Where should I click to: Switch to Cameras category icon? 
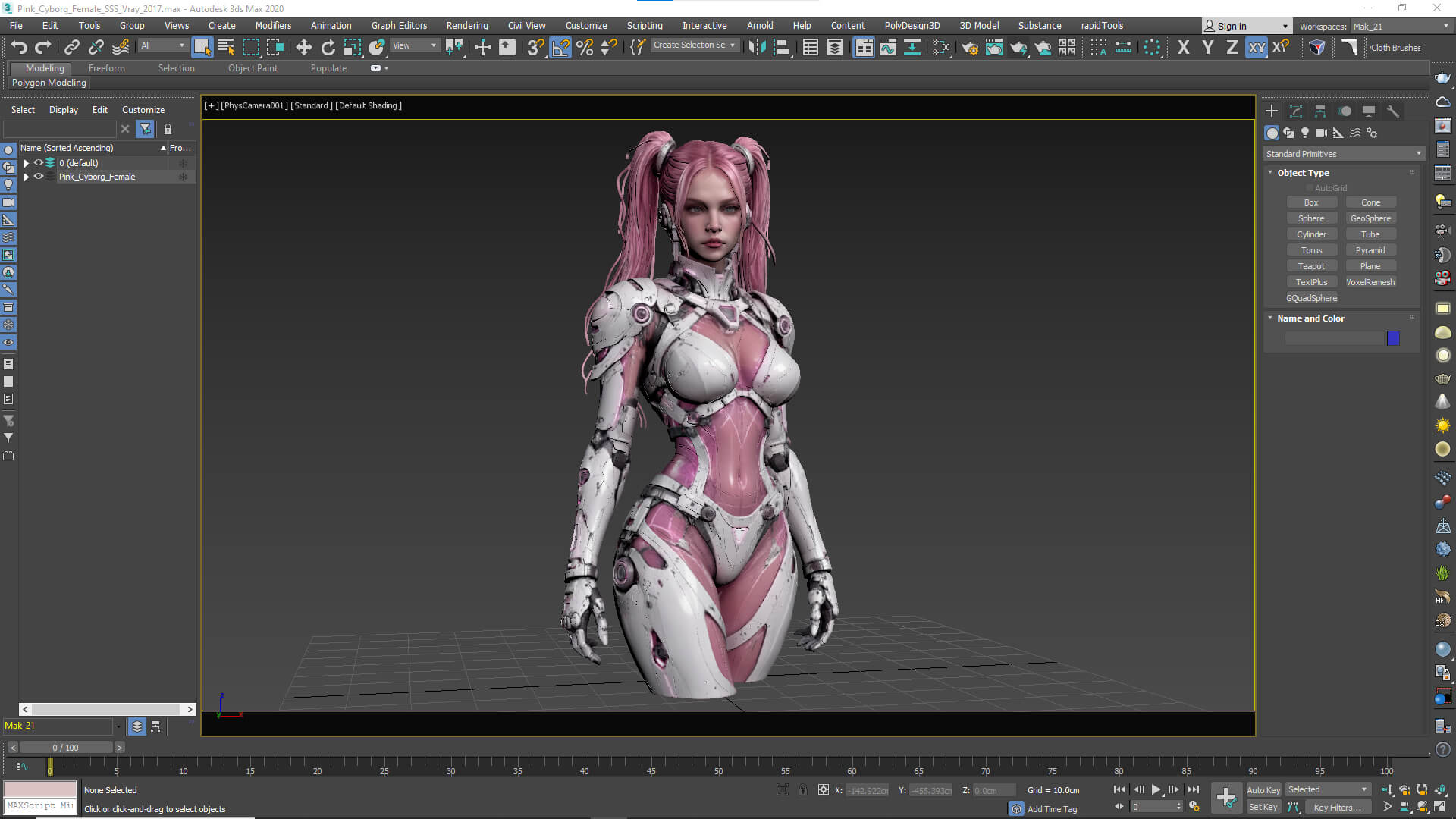(x=1322, y=133)
